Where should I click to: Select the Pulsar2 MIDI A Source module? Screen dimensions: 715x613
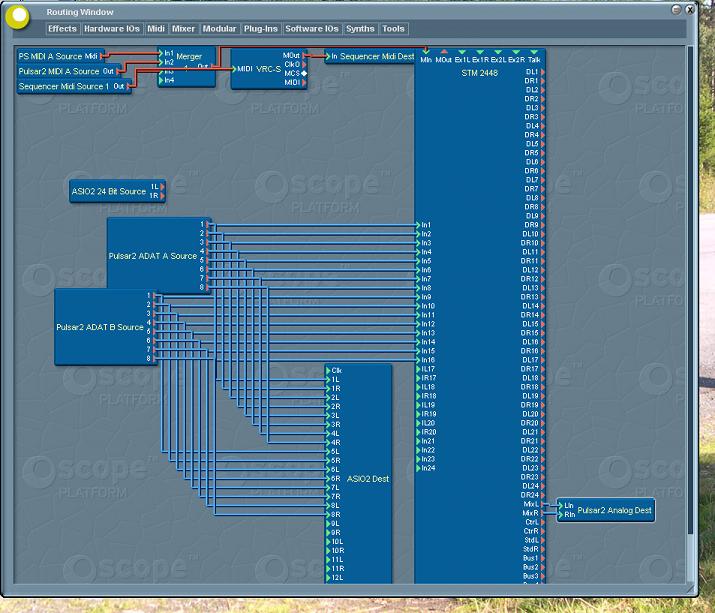coord(66,72)
